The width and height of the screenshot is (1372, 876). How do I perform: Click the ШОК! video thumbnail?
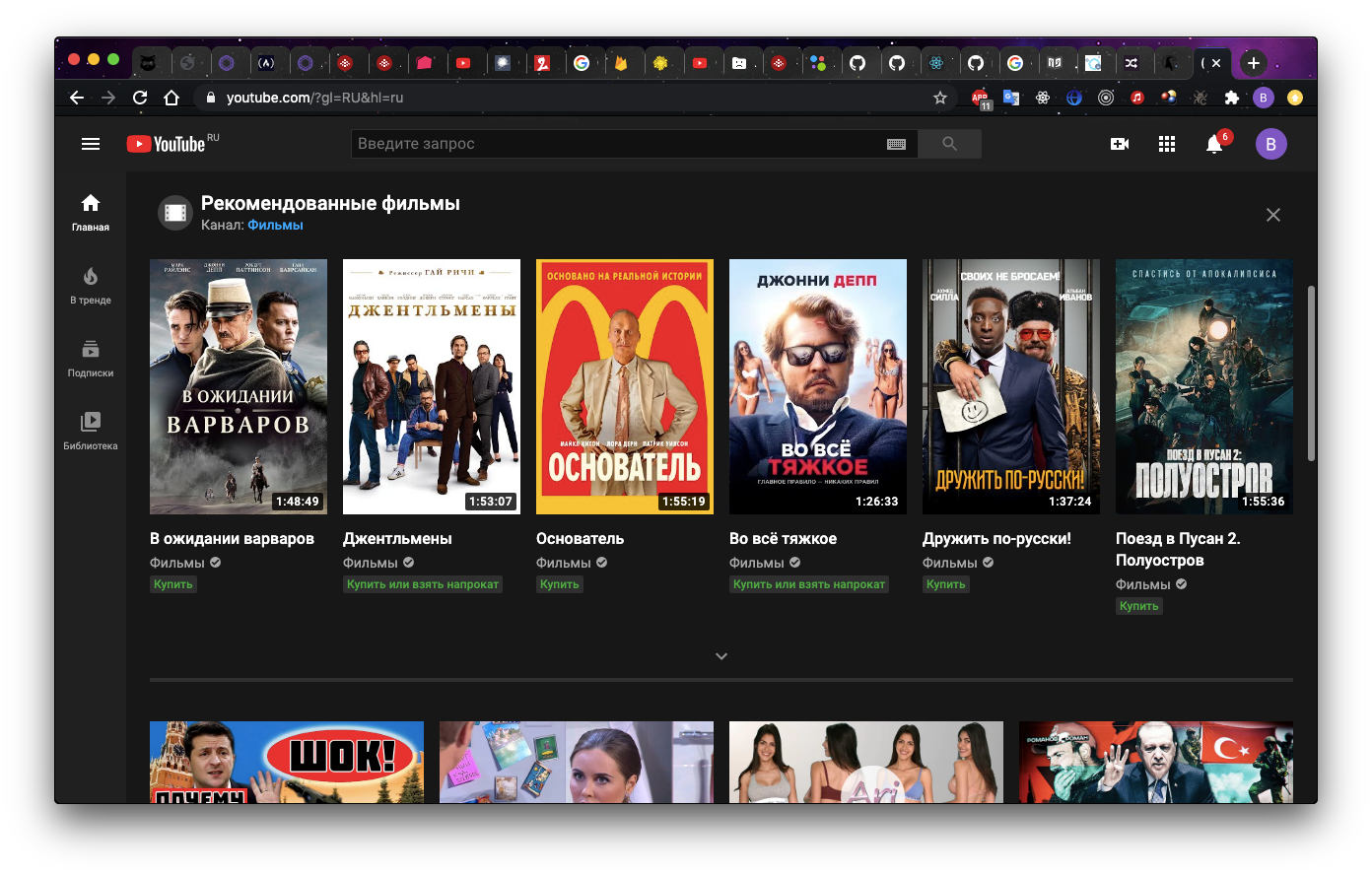287,762
